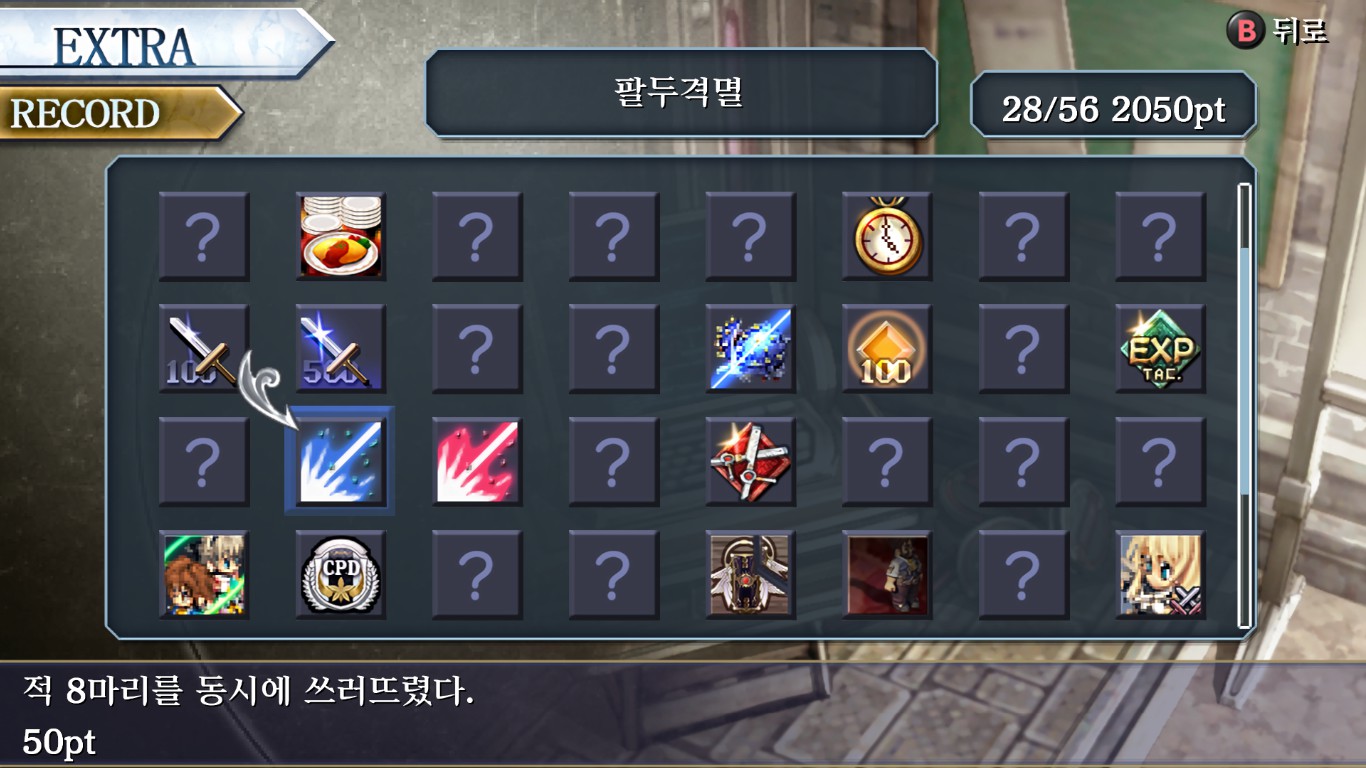Open the RECORD tab
Image resolution: width=1366 pixels, height=768 pixels.
(120, 113)
